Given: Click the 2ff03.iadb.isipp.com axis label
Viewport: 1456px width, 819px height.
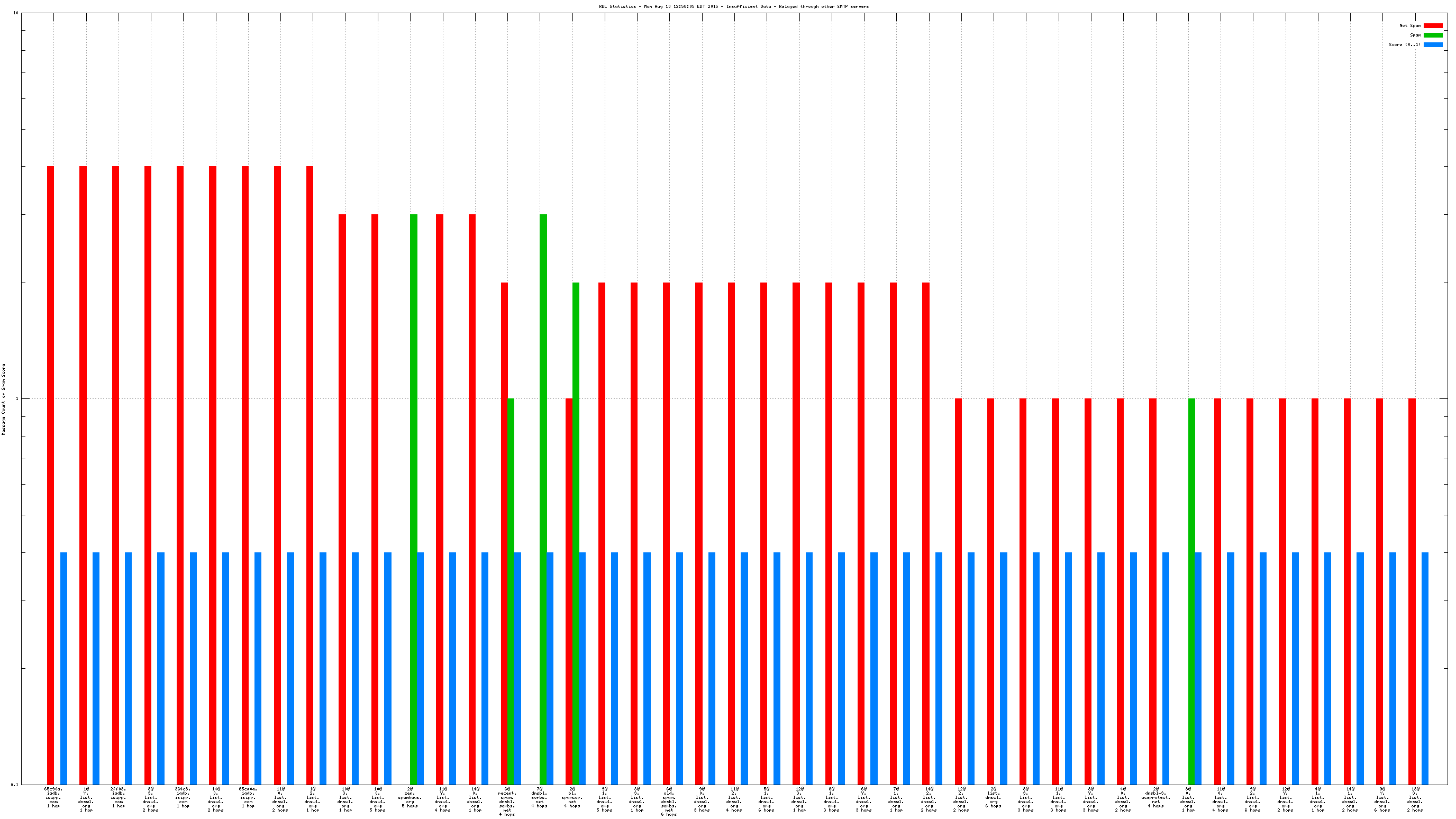Looking at the screenshot, I should [118, 797].
